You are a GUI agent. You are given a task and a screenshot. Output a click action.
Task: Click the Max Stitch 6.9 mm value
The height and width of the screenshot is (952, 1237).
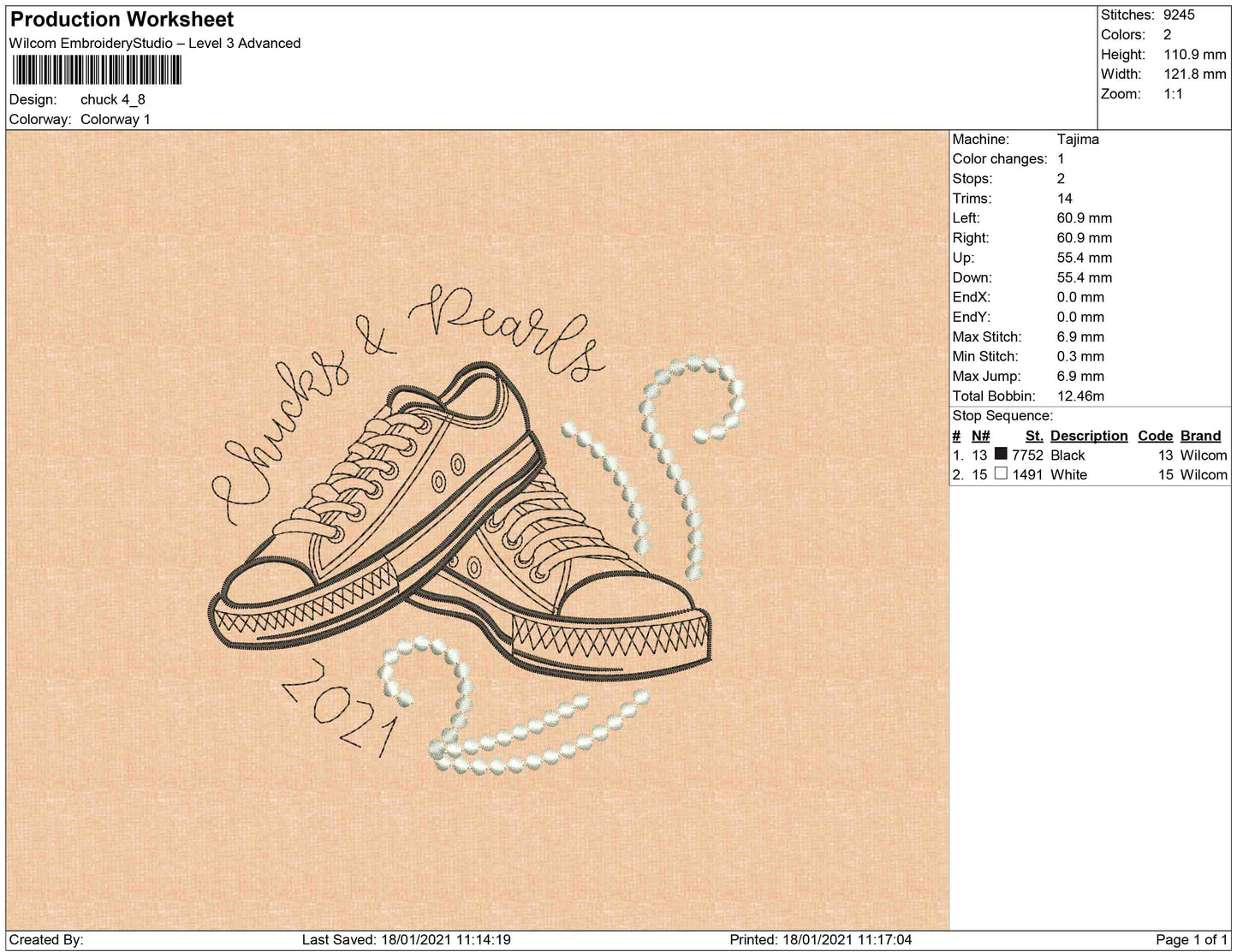point(1081,336)
